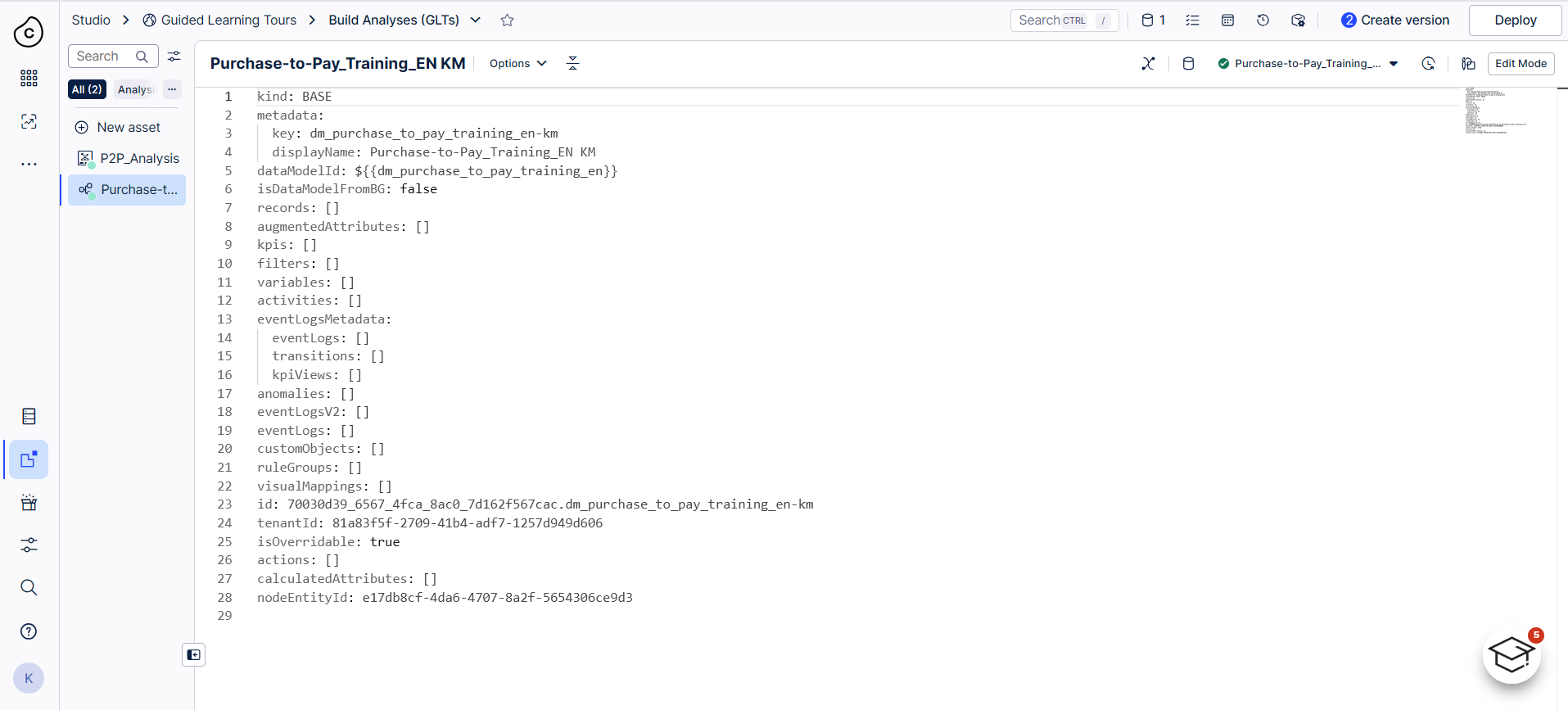This screenshot has width=1568, height=710.
Task: Select the All (2) filter tab
Action: pos(87,89)
